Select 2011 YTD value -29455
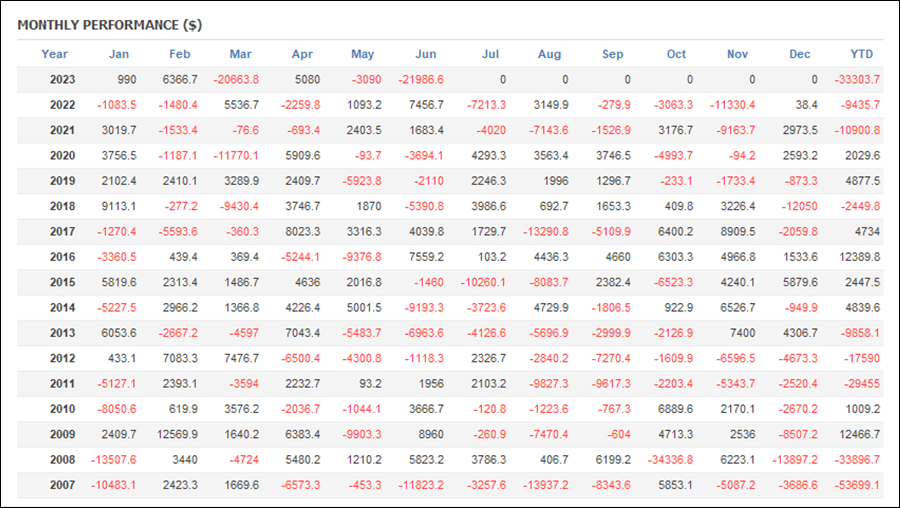Viewport: 900px width, 508px height. (x=862, y=383)
